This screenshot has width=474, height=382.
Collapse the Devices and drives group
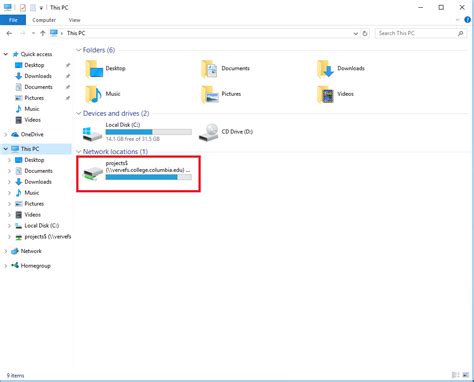79,114
